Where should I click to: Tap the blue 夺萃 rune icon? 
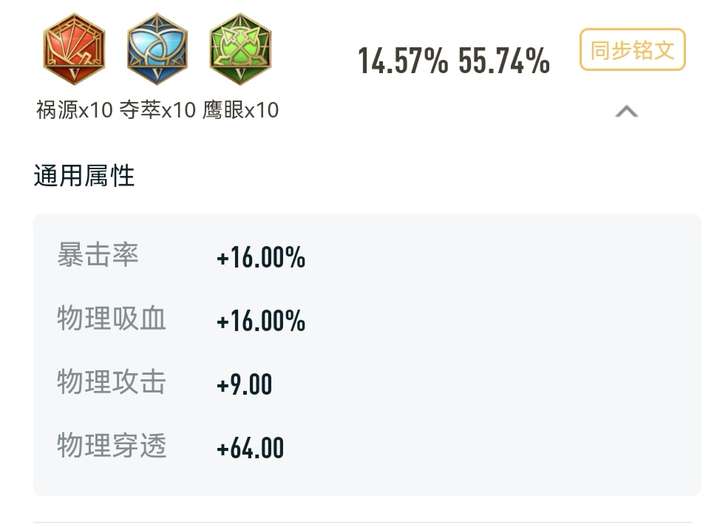click(x=157, y=49)
